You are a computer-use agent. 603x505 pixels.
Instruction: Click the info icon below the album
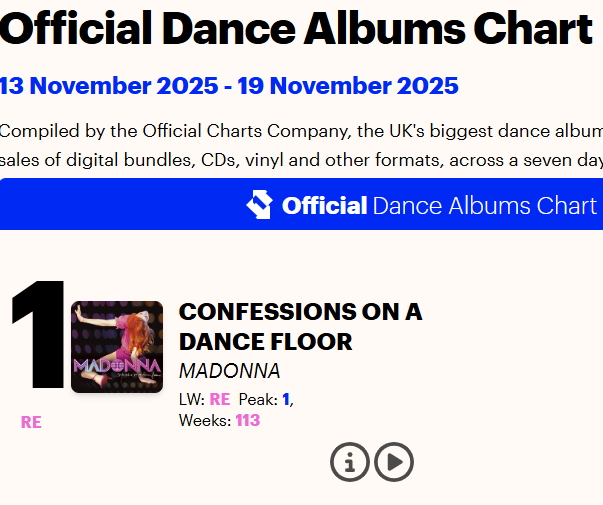pos(349,462)
